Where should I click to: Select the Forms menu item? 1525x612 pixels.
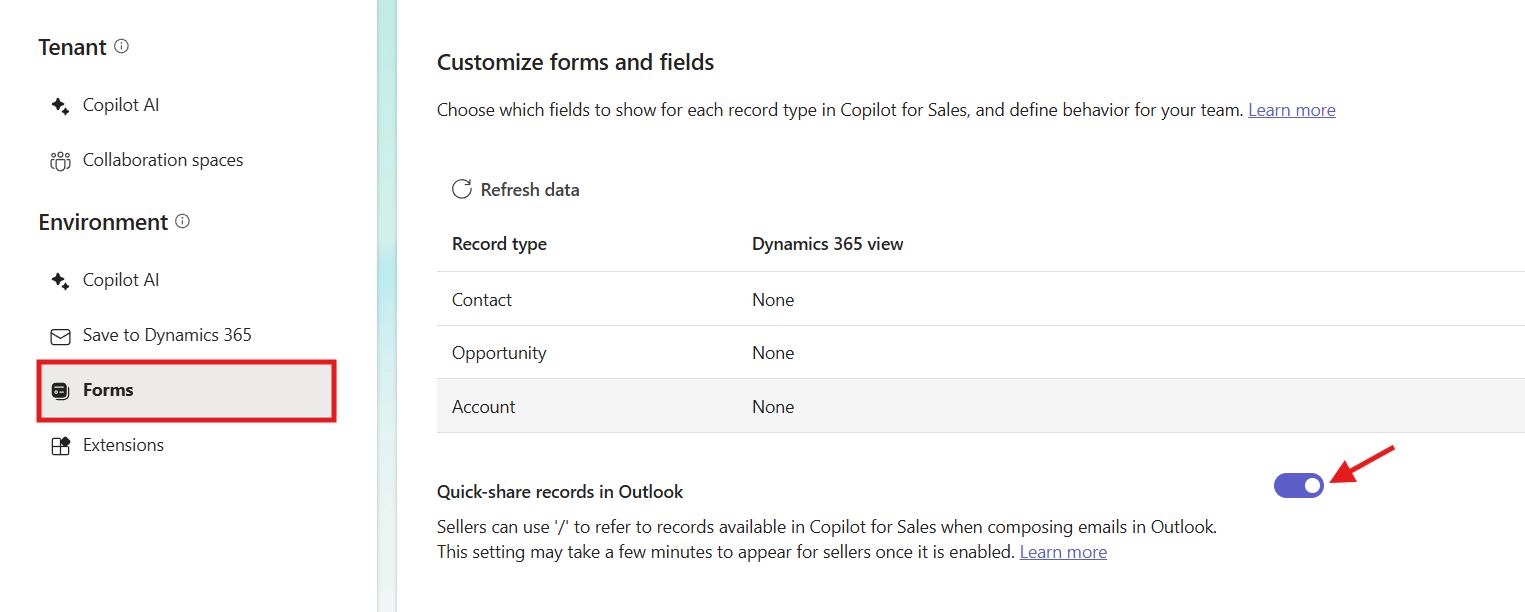pyautogui.click(x=108, y=390)
